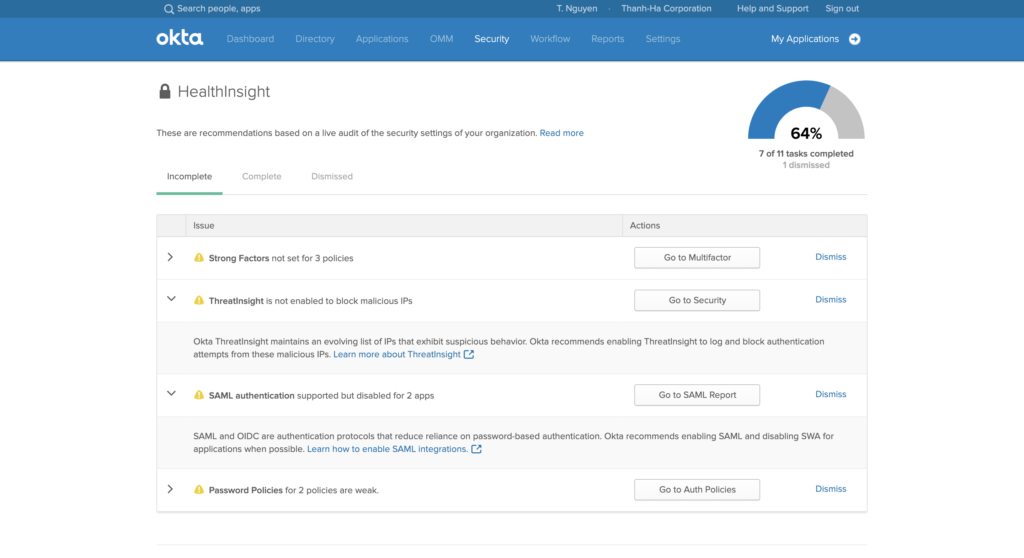Screen dimensions: 1024x558
Task: Click the Strong Factors warning icon
Action: coord(199,257)
